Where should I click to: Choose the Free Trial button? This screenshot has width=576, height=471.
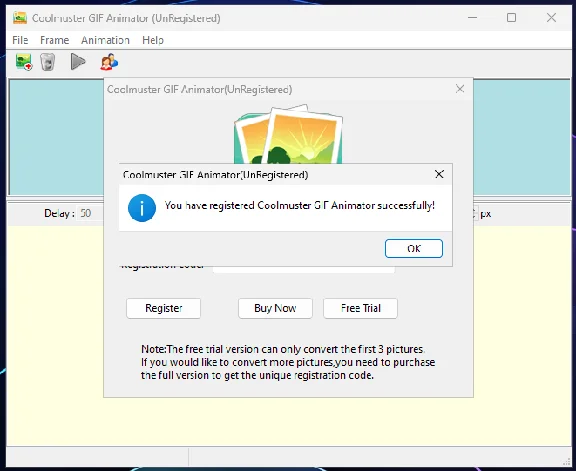(x=360, y=308)
